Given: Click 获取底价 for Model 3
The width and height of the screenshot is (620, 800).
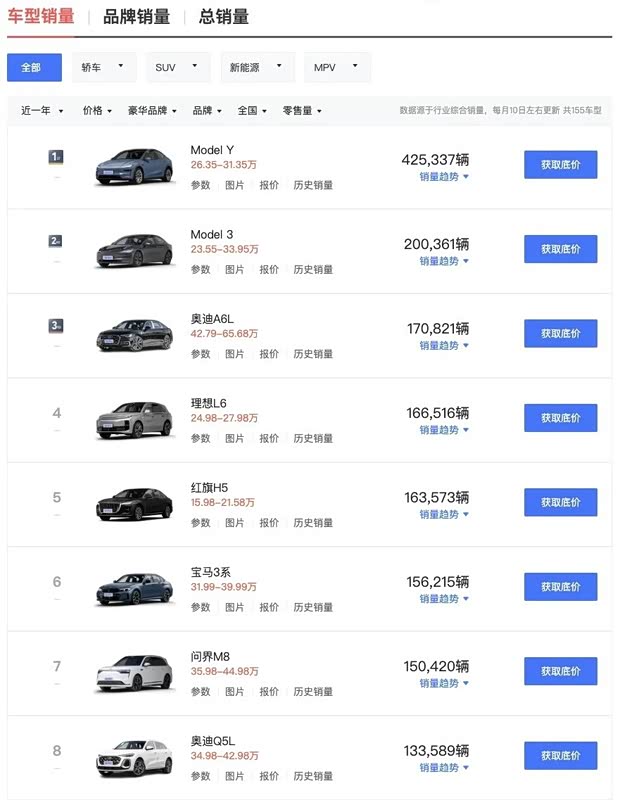Looking at the screenshot, I should pos(560,249).
